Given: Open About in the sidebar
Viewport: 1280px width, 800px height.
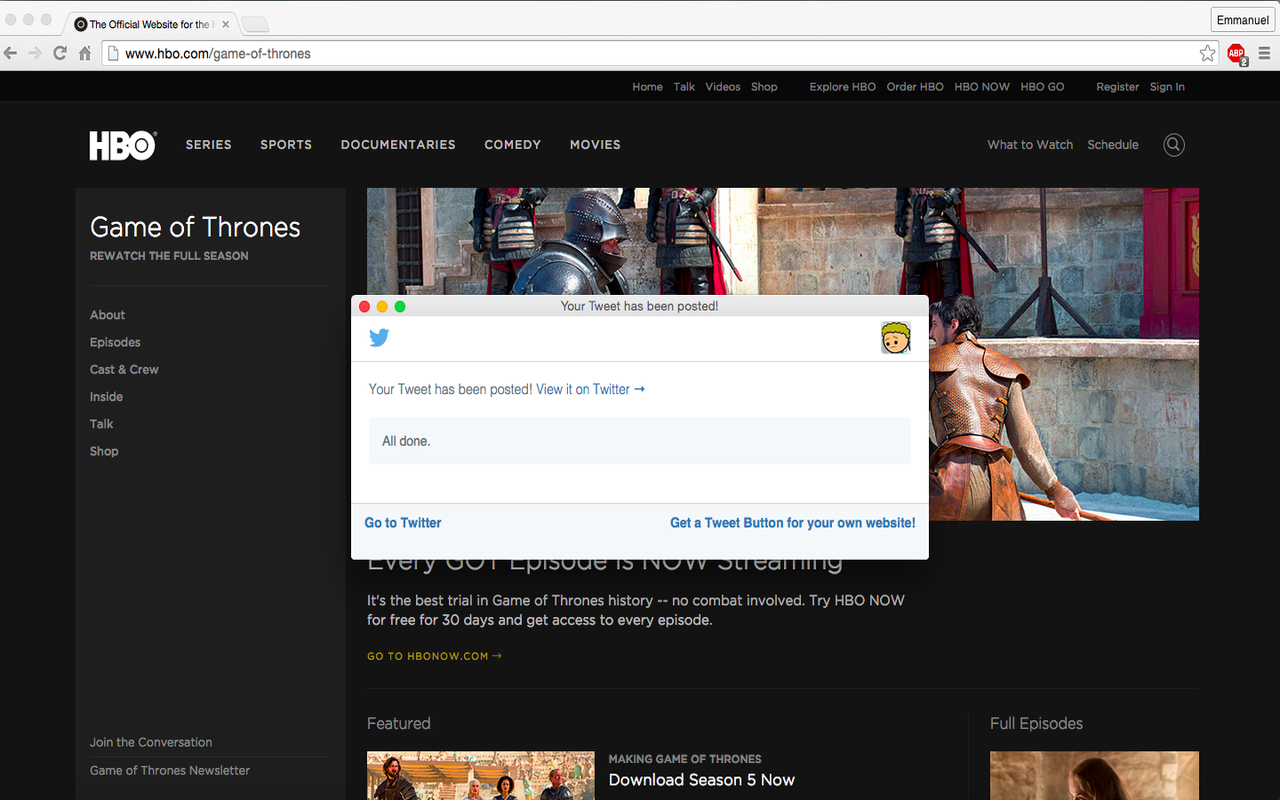Looking at the screenshot, I should click(107, 315).
